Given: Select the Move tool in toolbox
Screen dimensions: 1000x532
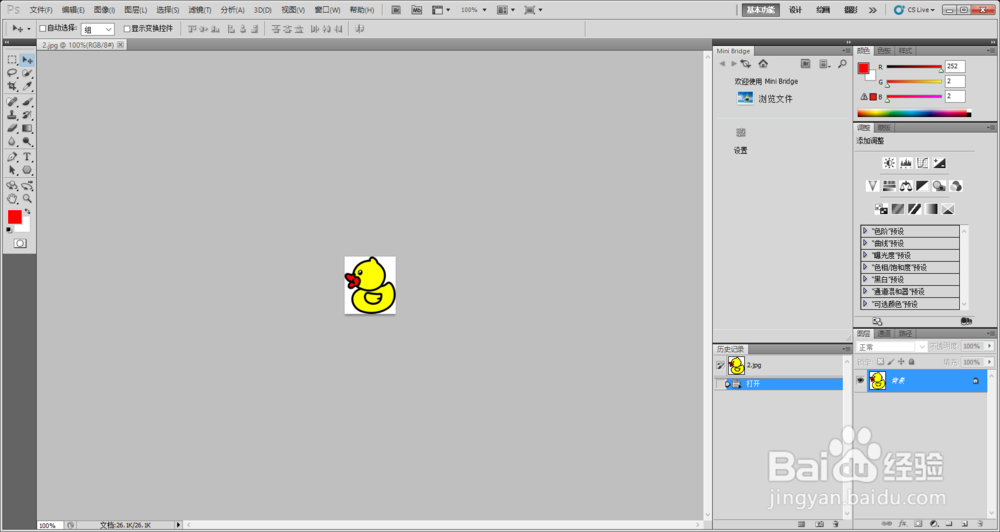Looking at the screenshot, I should coord(27,59).
